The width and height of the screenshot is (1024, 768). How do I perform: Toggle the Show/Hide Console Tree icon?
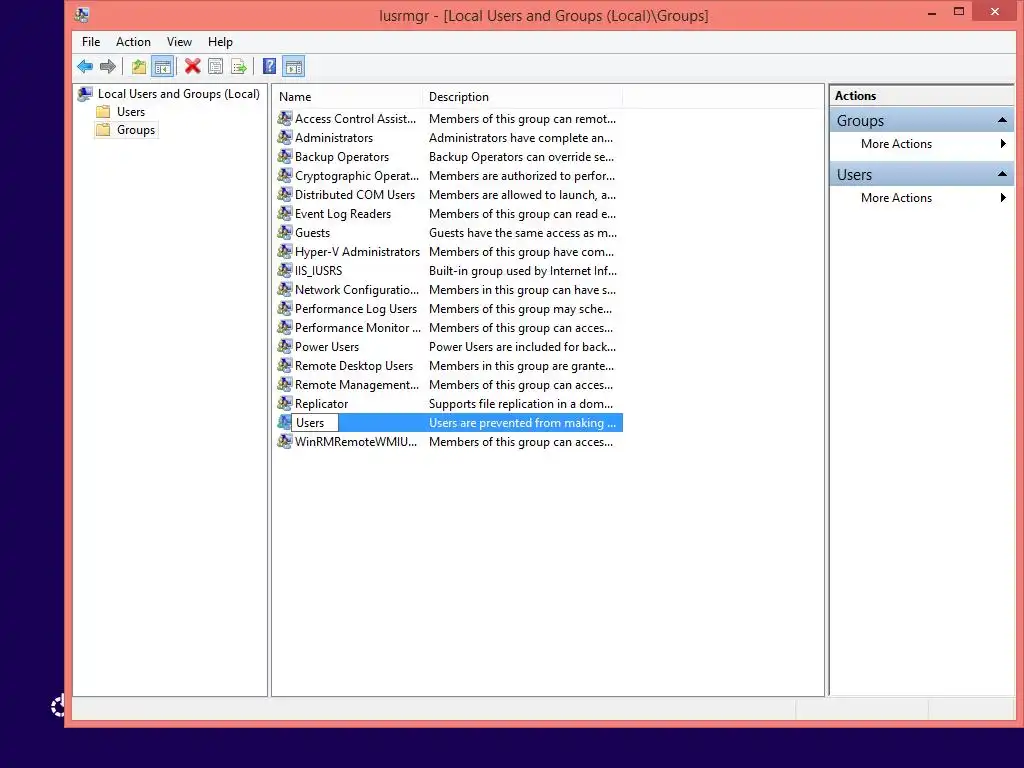tap(162, 66)
